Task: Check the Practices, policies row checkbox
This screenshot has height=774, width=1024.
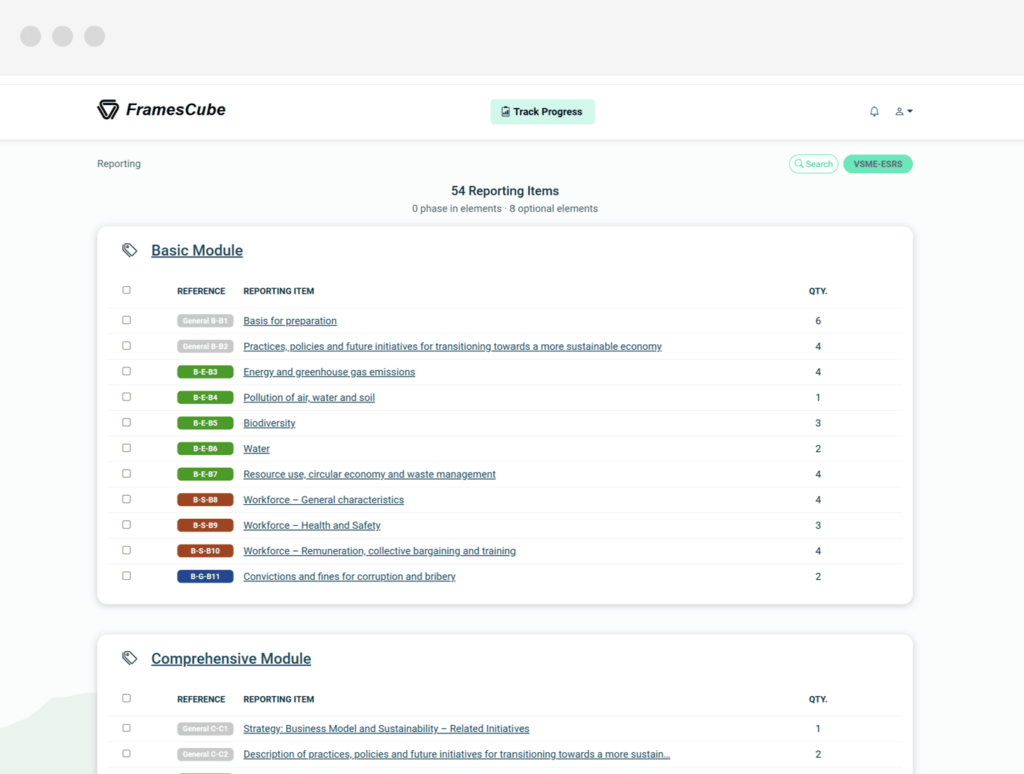Action: click(127, 346)
